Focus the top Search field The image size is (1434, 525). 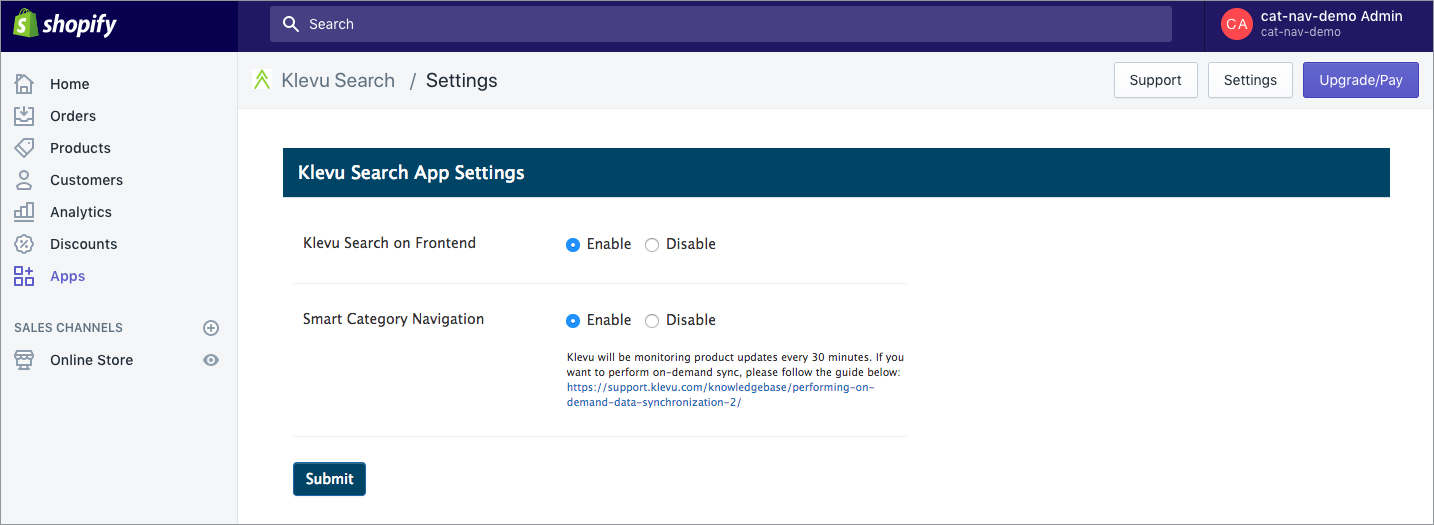coord(720,24)
